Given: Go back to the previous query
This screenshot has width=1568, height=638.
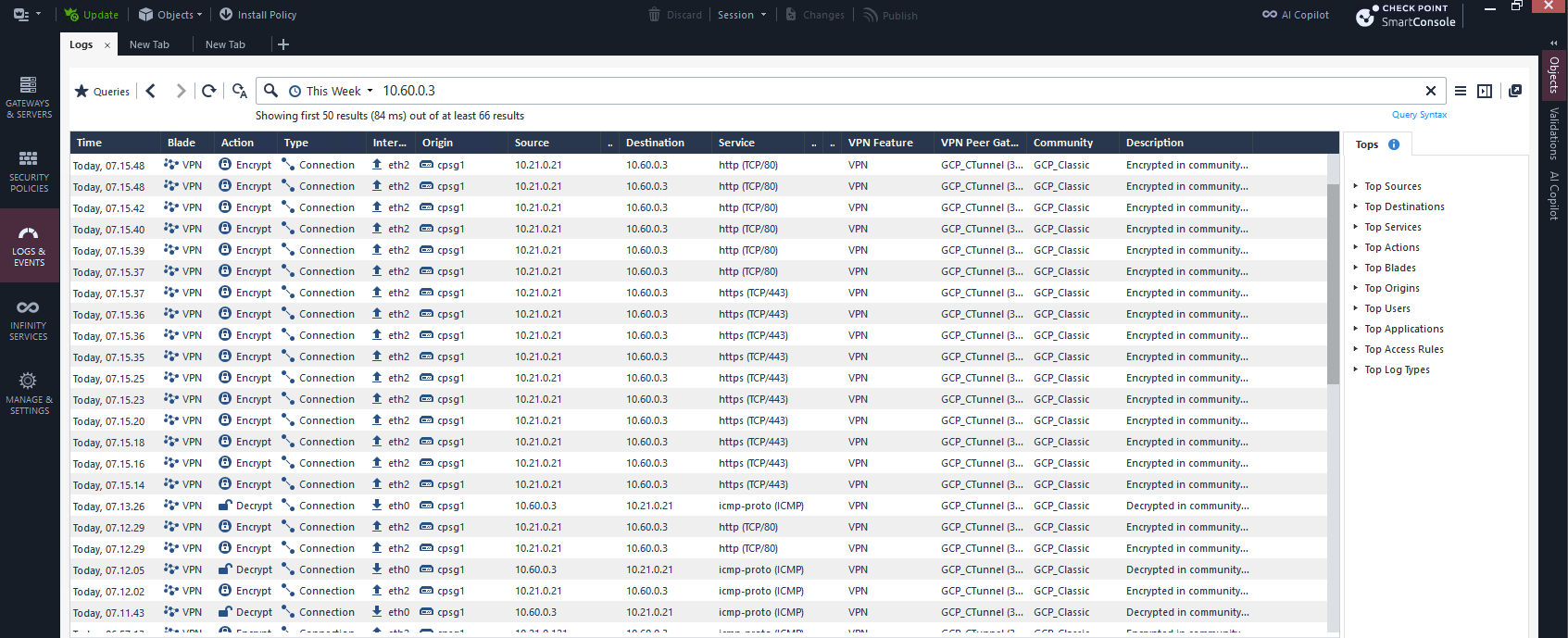Looking at the screenshot, I should point(151,91).
